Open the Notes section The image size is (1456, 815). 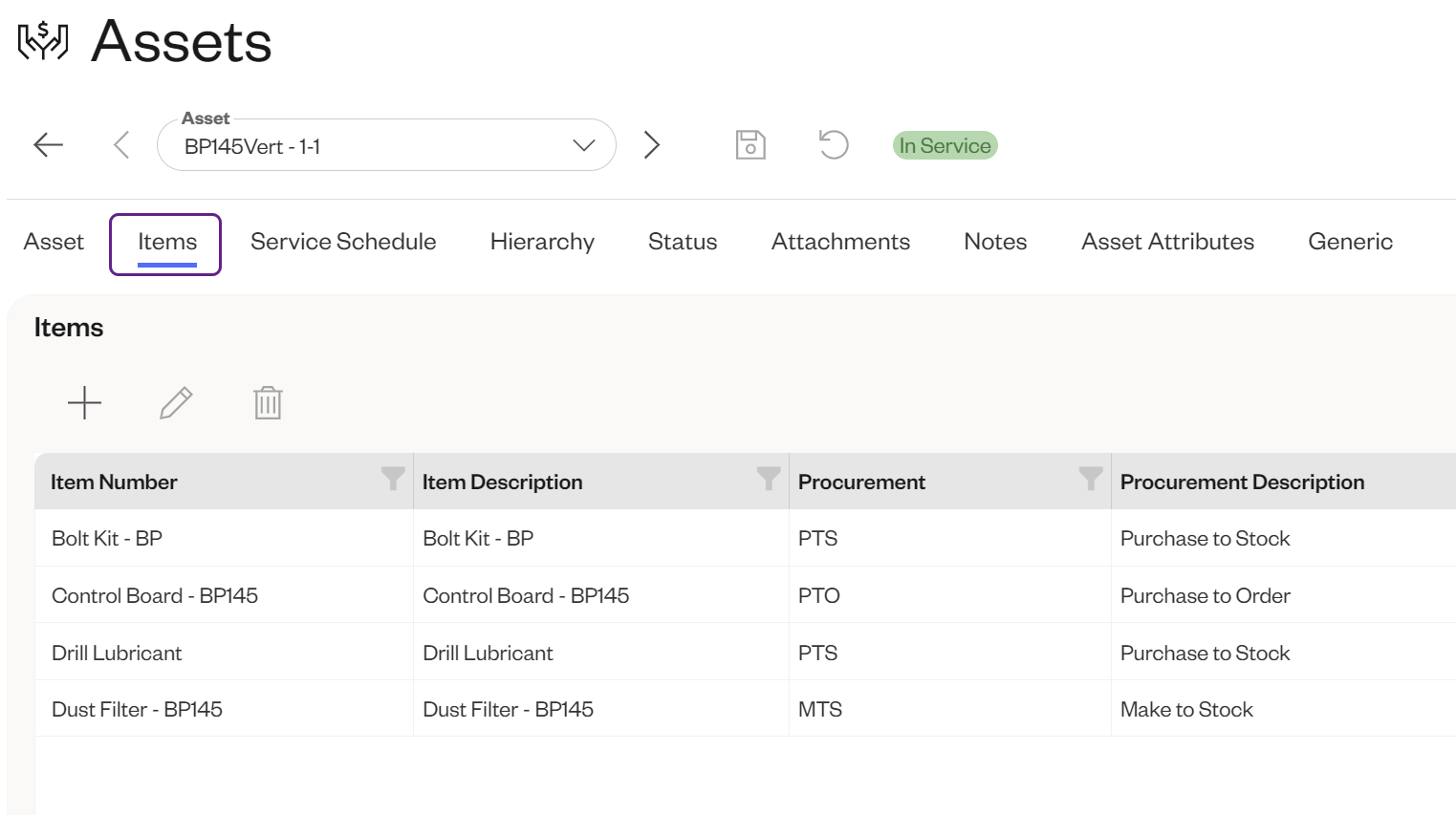coord(995,242)
